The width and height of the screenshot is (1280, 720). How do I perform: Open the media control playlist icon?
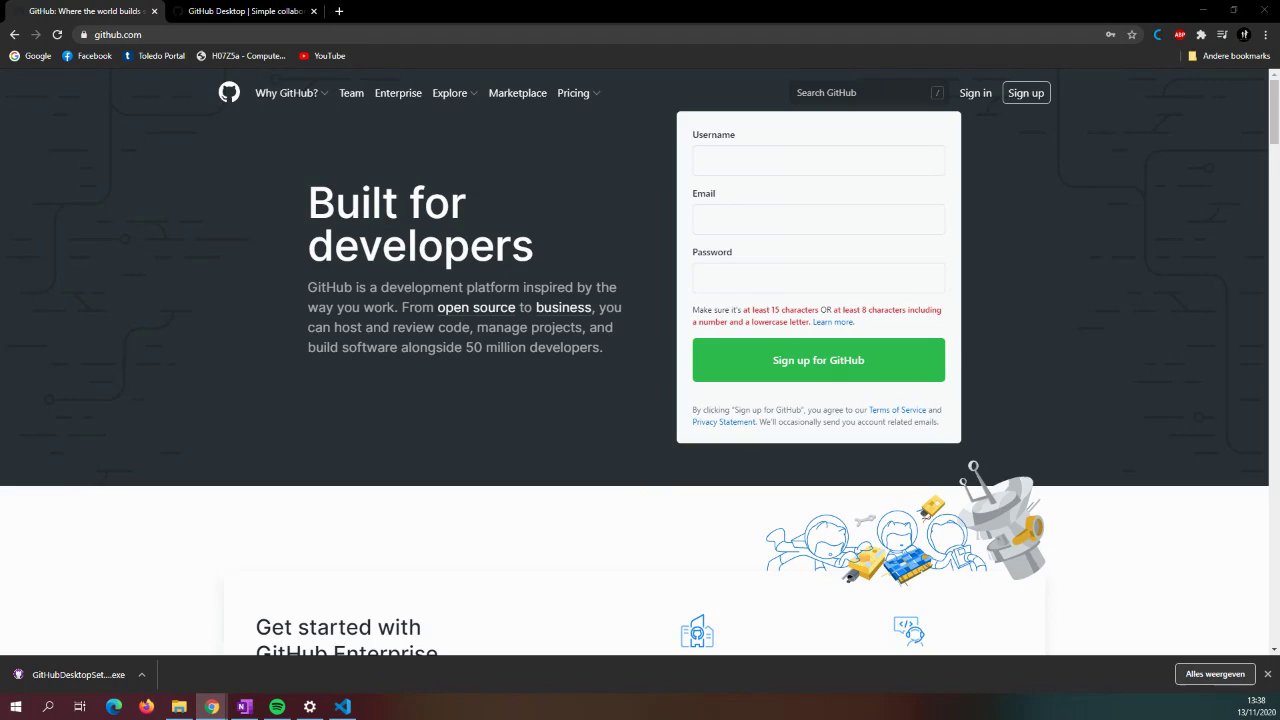coord(1222,34)
